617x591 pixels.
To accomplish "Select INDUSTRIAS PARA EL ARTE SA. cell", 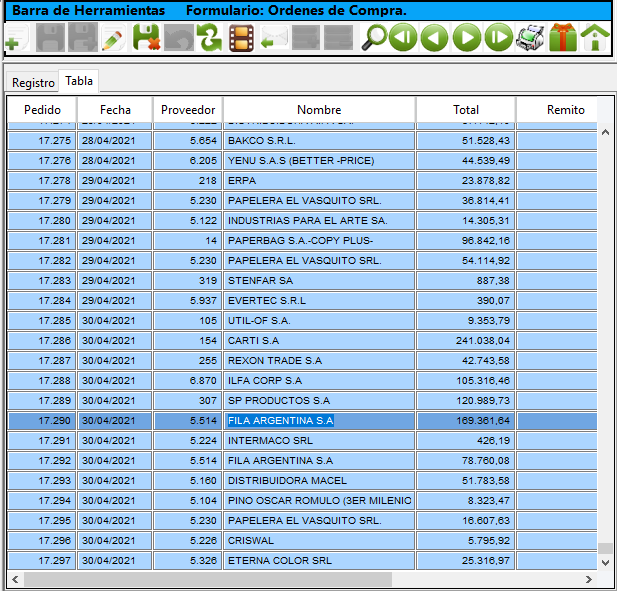I will [319, 221].
